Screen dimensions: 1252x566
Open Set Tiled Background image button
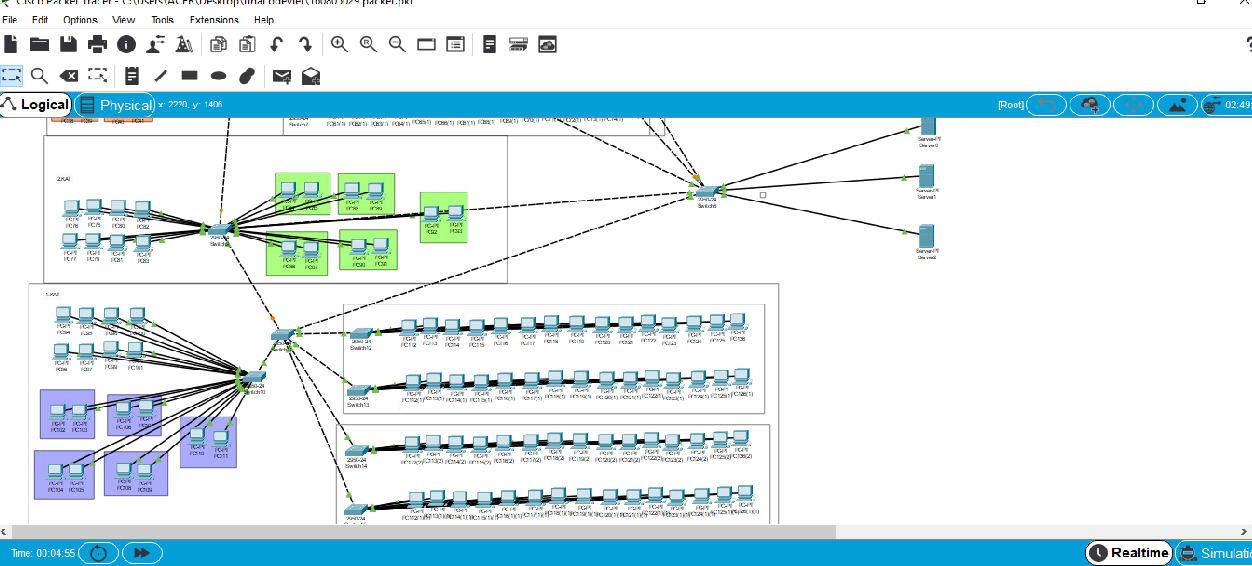pyautogui.click(x=1178, y=105)
